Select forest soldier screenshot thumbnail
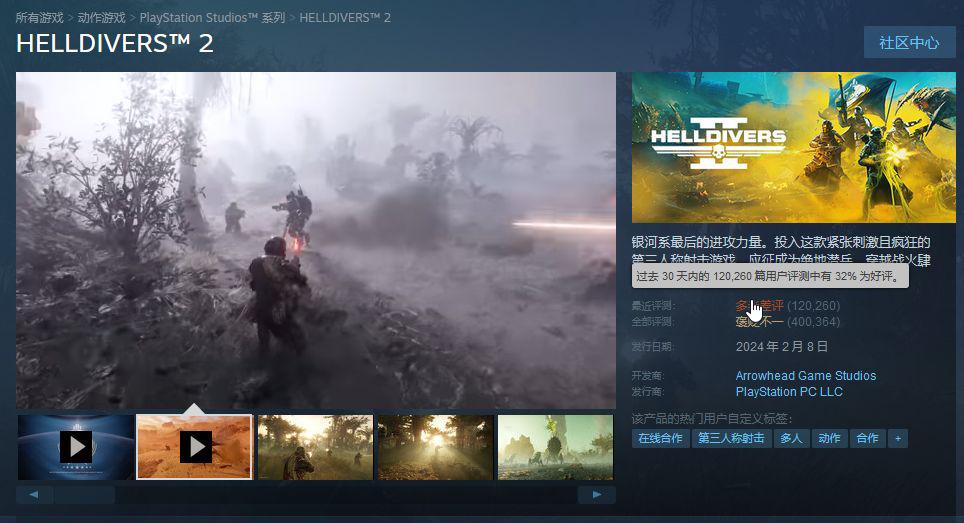 pyautogui.click(x=315, y=447)
